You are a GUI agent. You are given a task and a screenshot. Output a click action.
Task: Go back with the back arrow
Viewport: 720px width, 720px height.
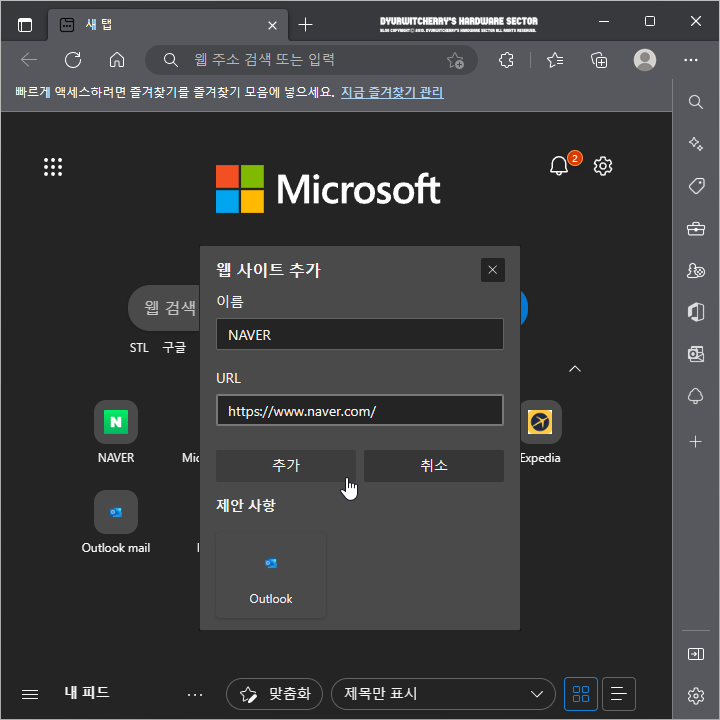[29, 60]
